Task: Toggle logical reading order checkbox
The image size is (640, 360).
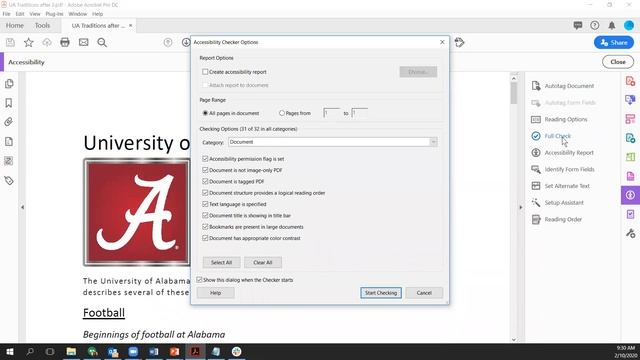Action: 205,193
